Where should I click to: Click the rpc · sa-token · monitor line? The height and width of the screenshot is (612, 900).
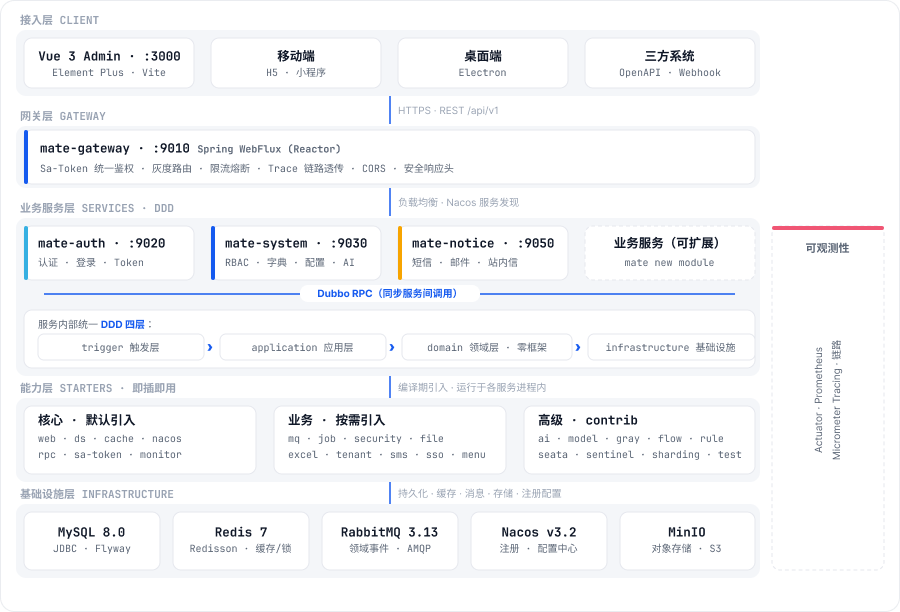(110, 455)
